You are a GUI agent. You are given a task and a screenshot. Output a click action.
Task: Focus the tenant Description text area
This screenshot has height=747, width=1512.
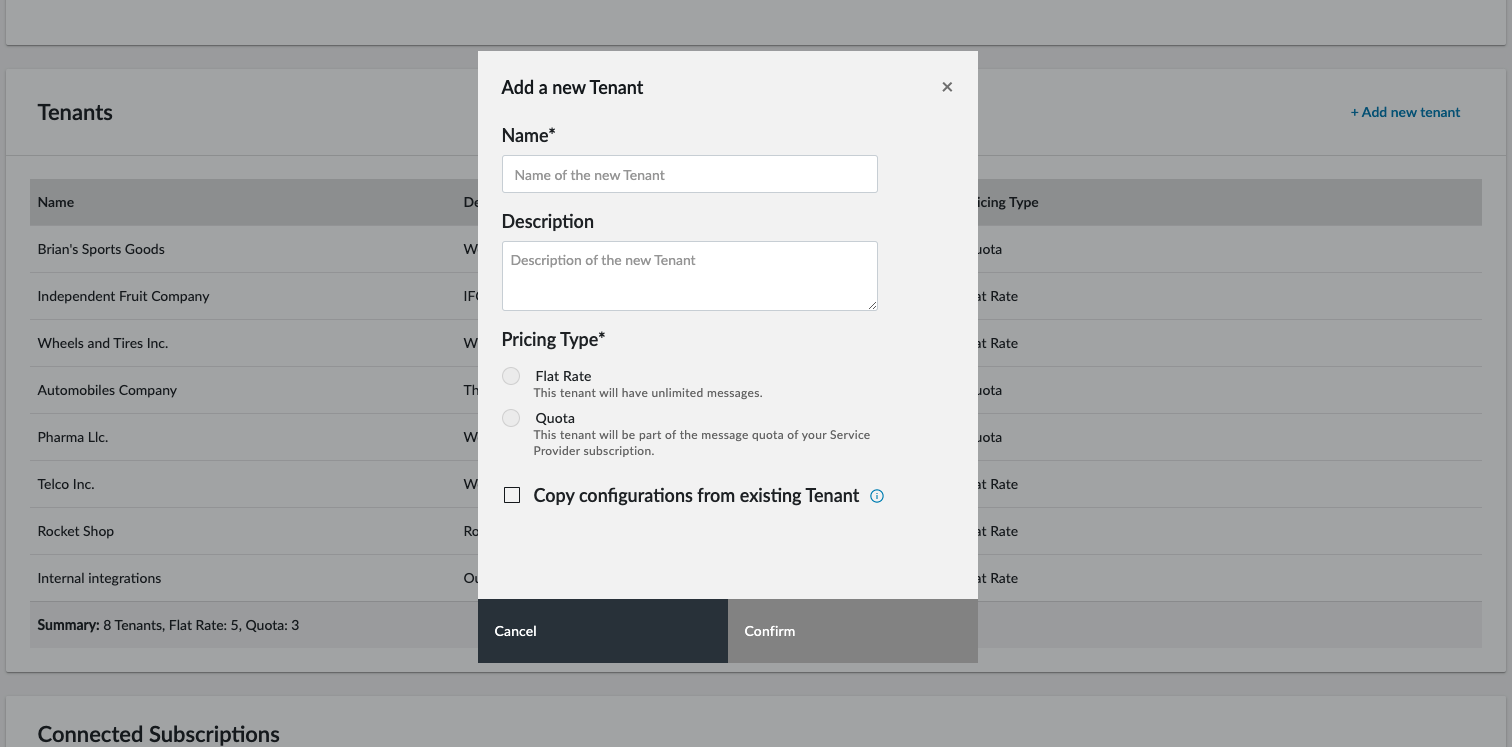point(690,276)
